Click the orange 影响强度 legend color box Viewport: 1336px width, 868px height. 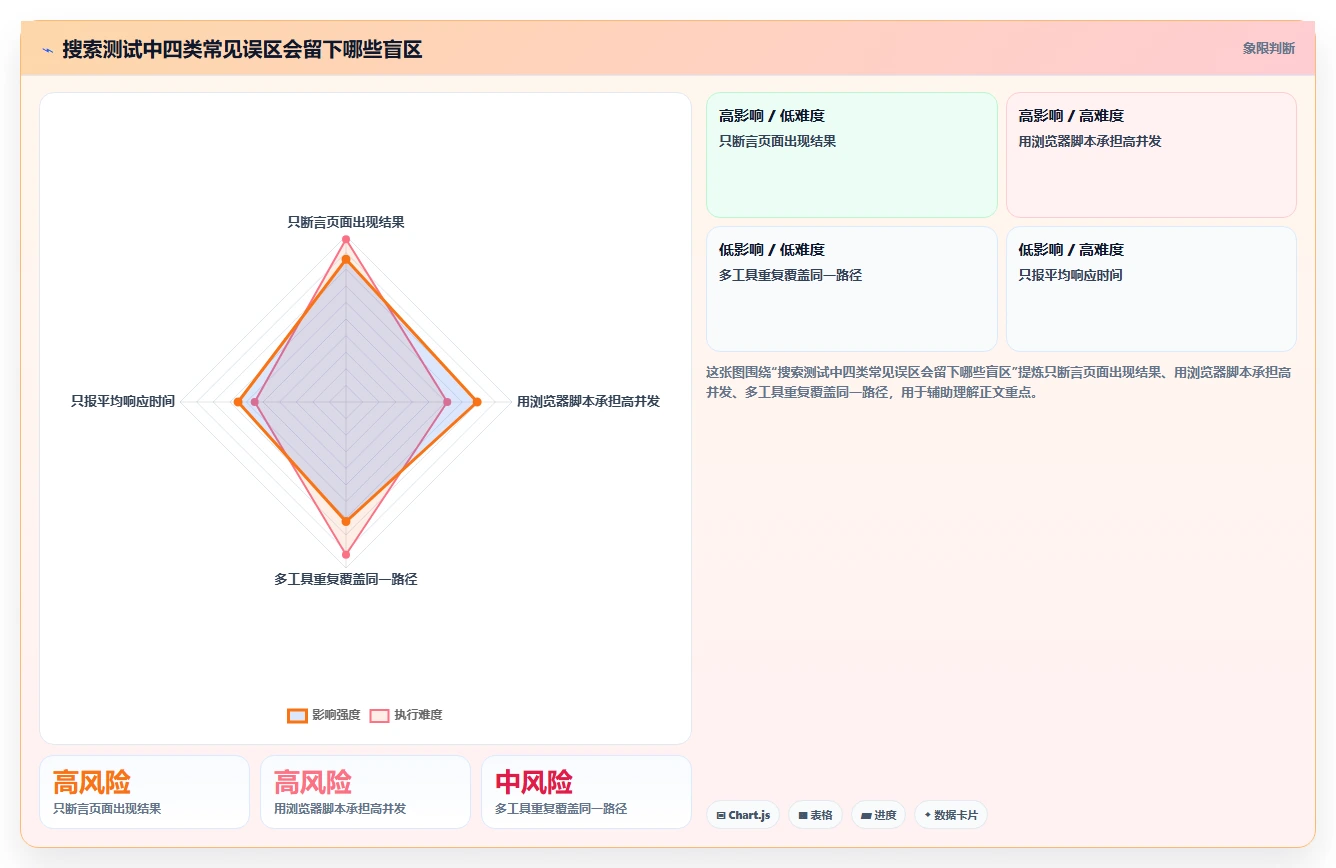[x=297, y=715]
